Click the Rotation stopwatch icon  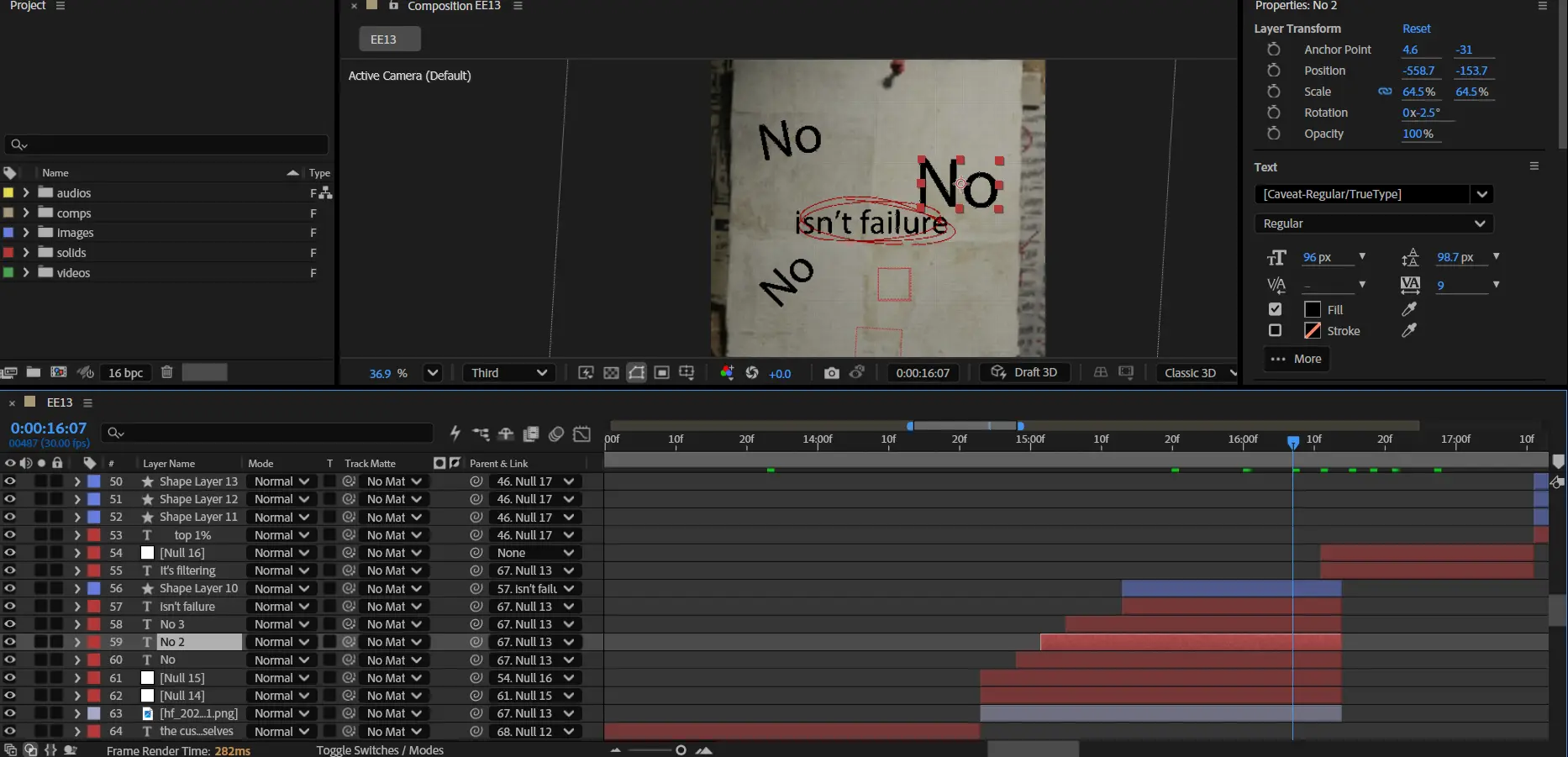point(1274,113)
